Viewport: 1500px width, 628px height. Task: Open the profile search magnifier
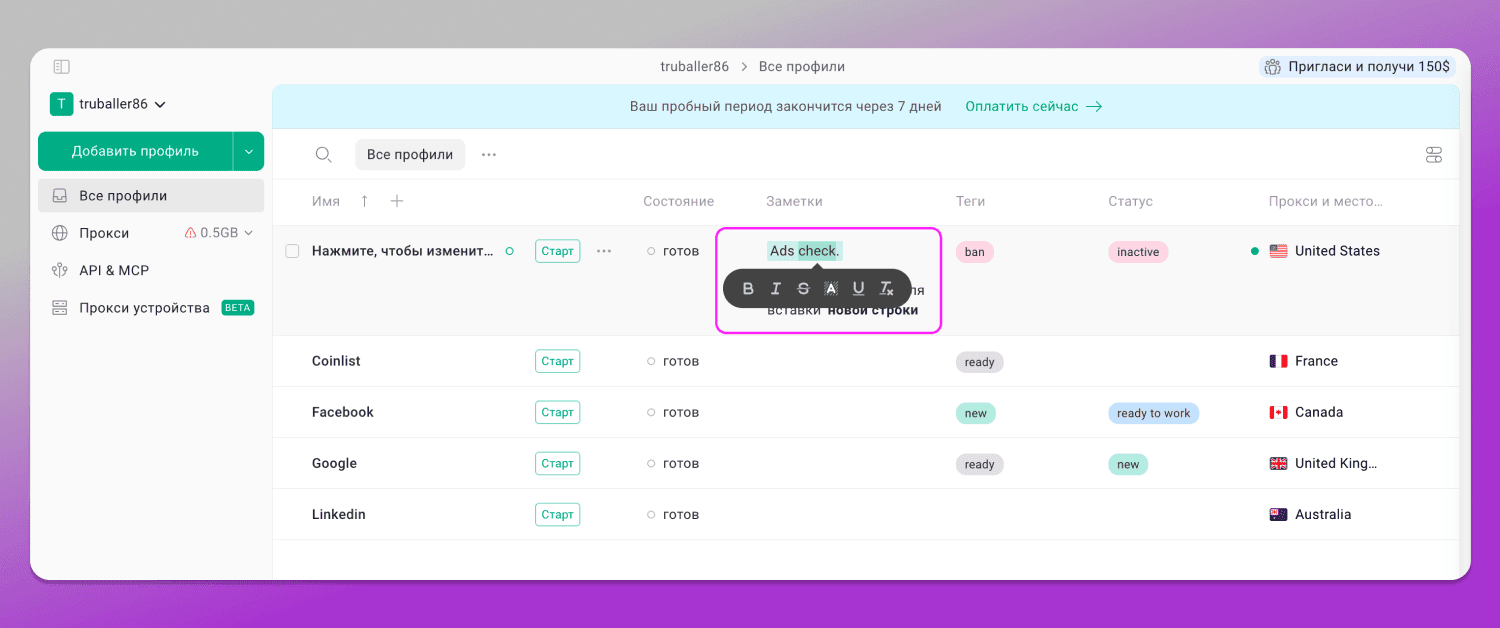[x=323, y=154]
